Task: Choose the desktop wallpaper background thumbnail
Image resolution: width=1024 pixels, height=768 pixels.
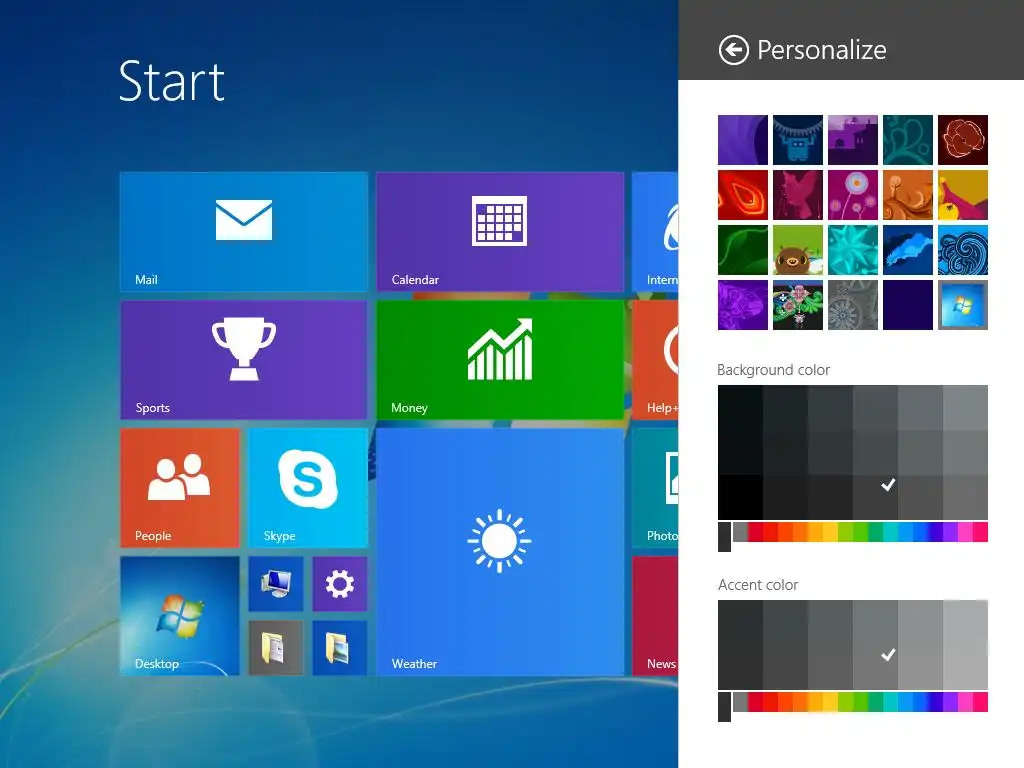Action: [x=963, y=305]
